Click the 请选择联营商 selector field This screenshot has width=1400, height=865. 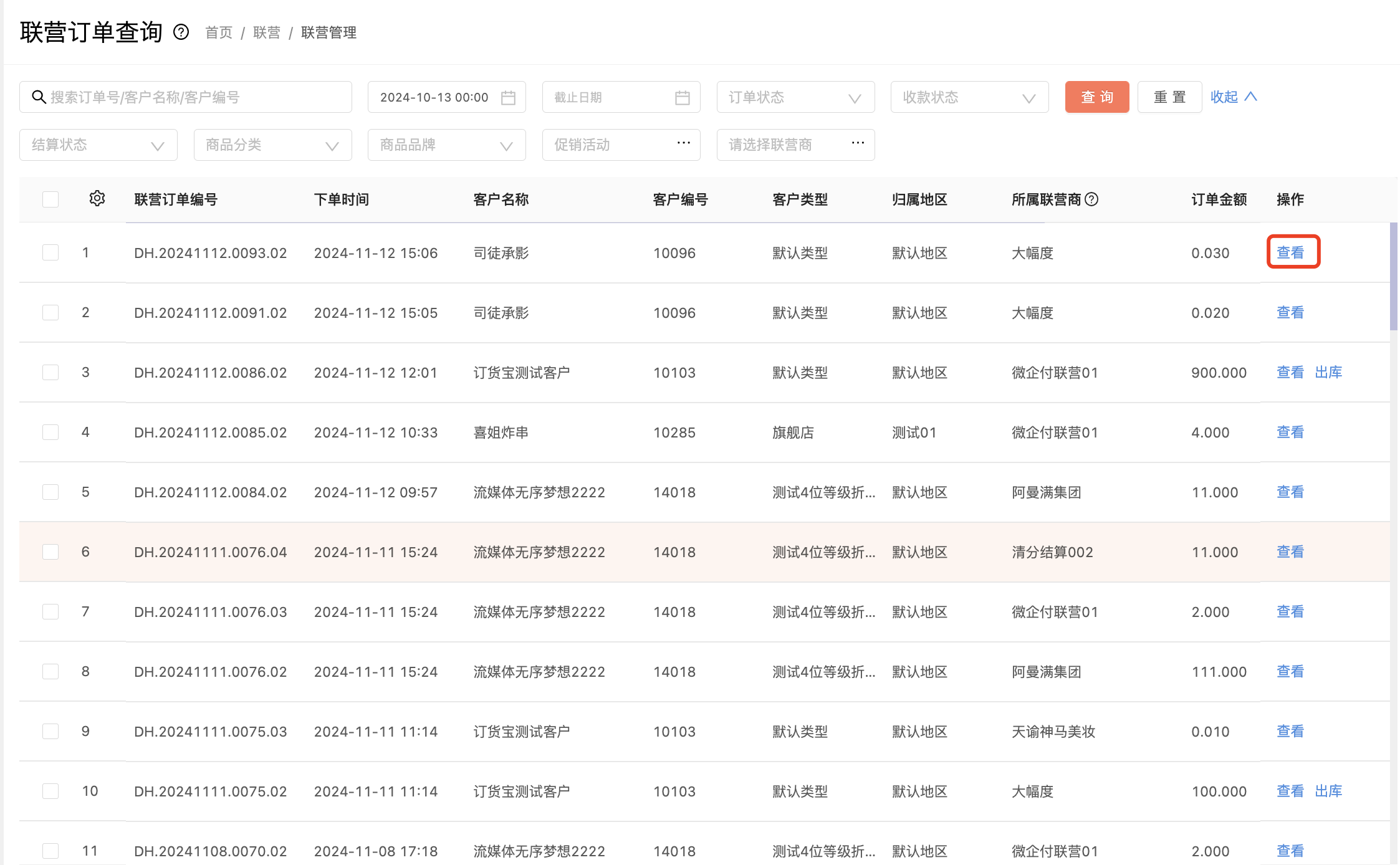(x=795, y=145)
